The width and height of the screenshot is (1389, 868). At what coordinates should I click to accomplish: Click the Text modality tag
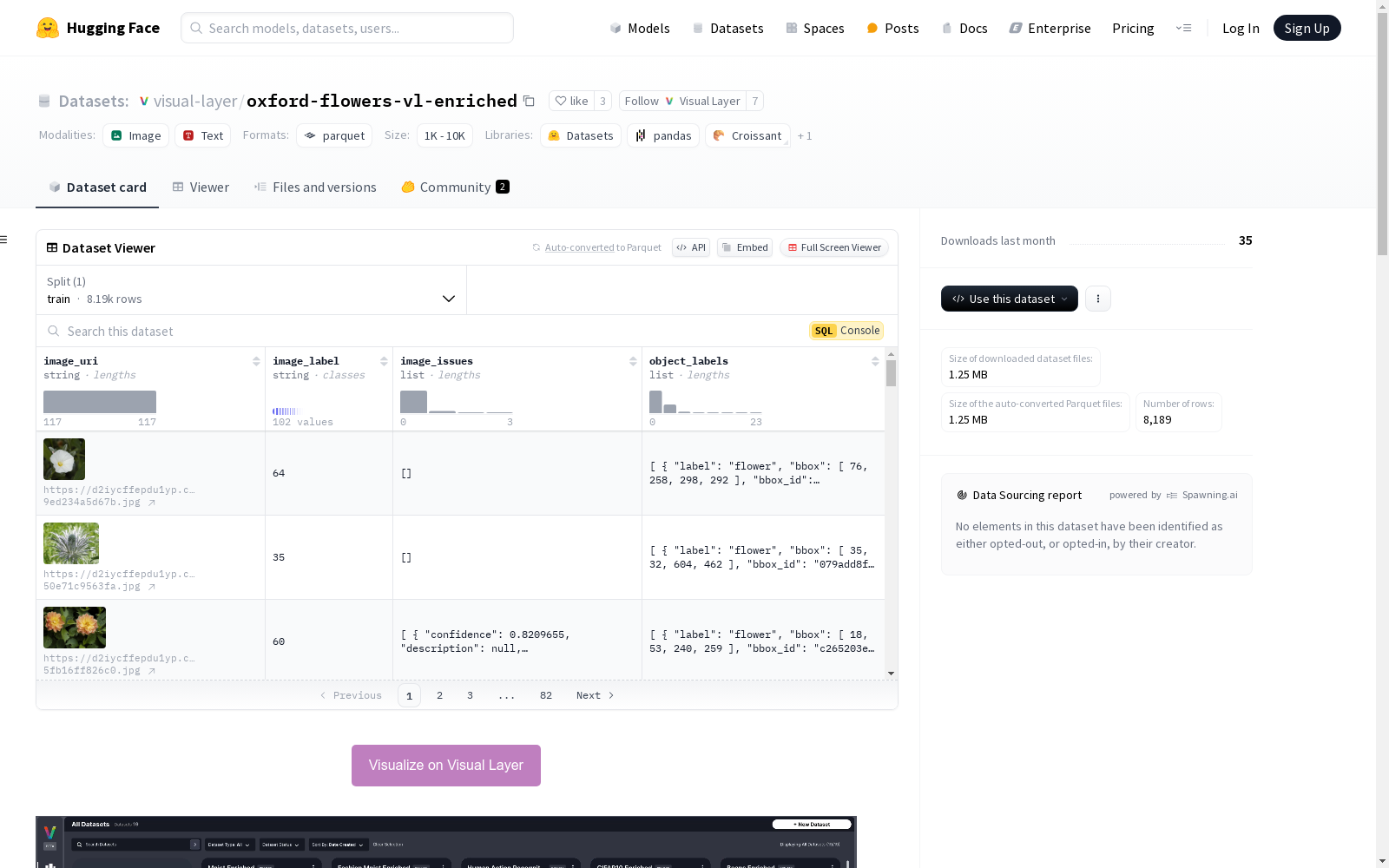tap(203, 135)
